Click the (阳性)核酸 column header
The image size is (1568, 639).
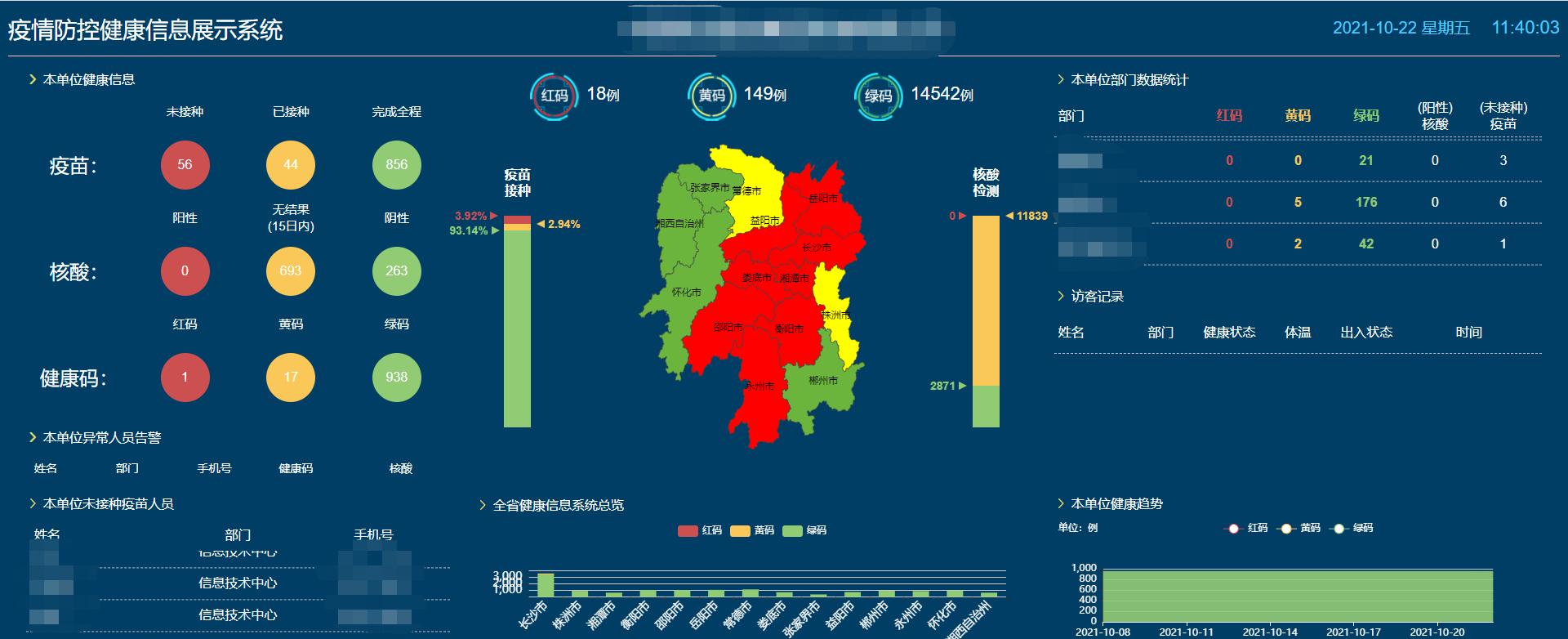1435,115
